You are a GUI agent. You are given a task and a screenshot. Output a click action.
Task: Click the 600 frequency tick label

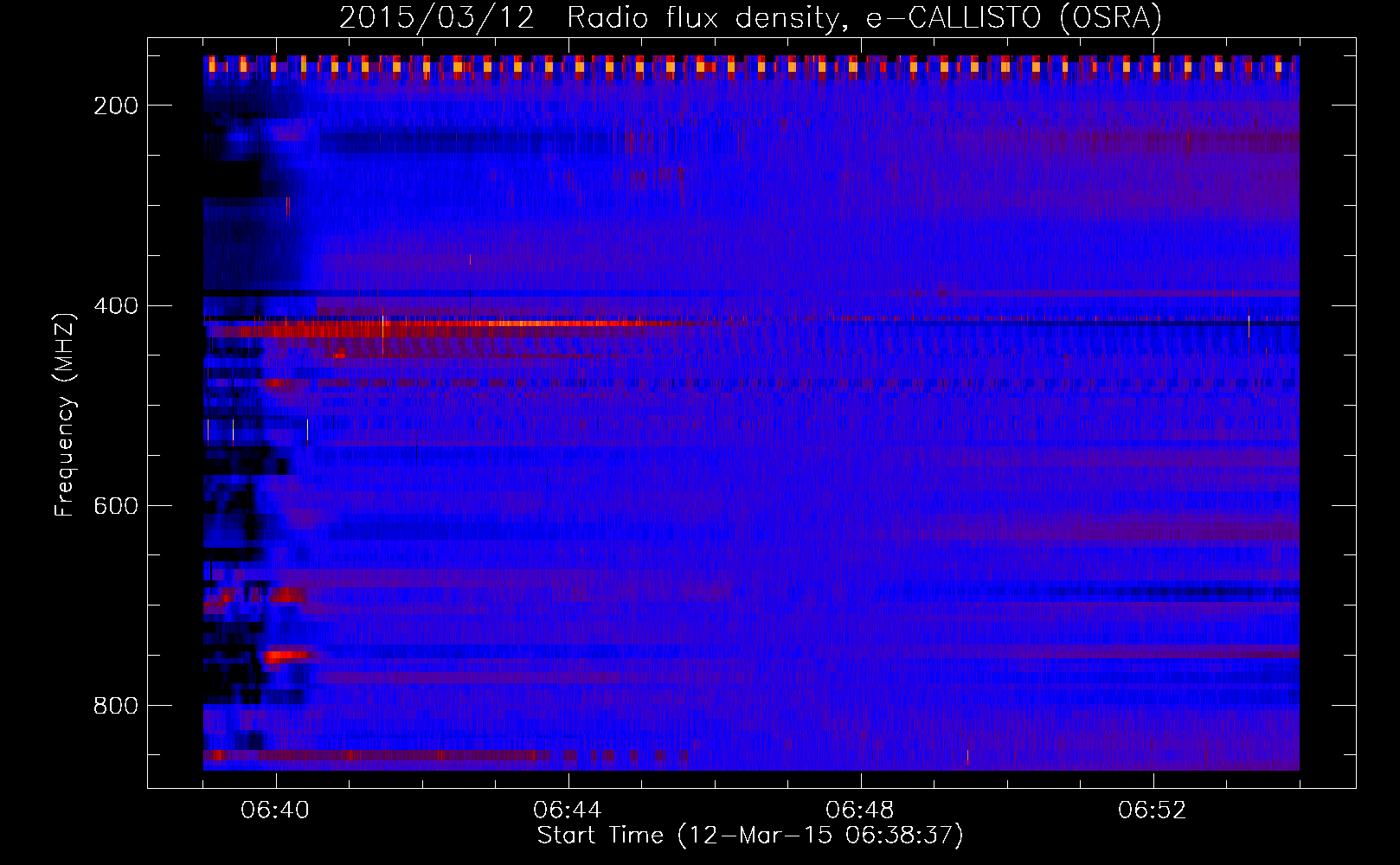click(116, 506)
